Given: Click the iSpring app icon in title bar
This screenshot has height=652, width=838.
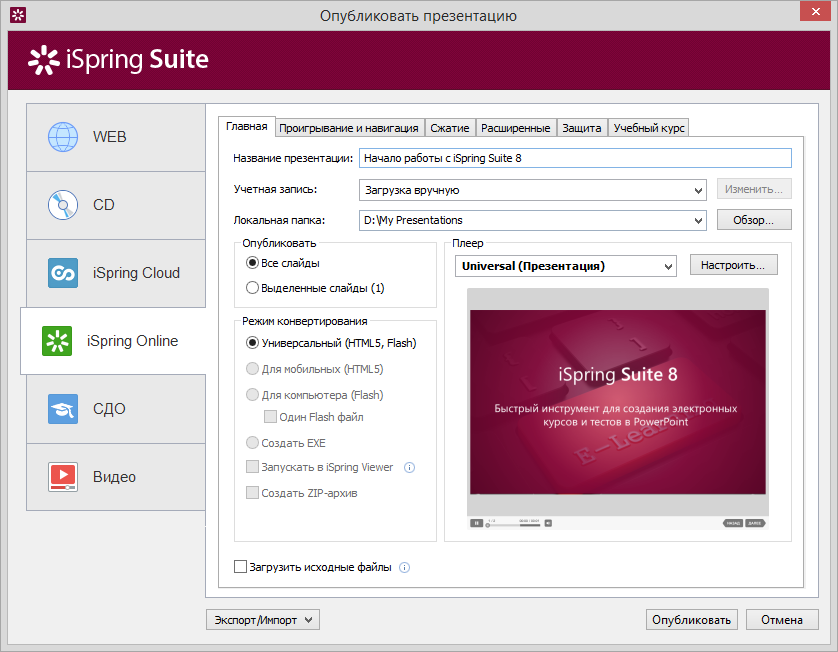Looking at the screenshot, I should (18, 15).
